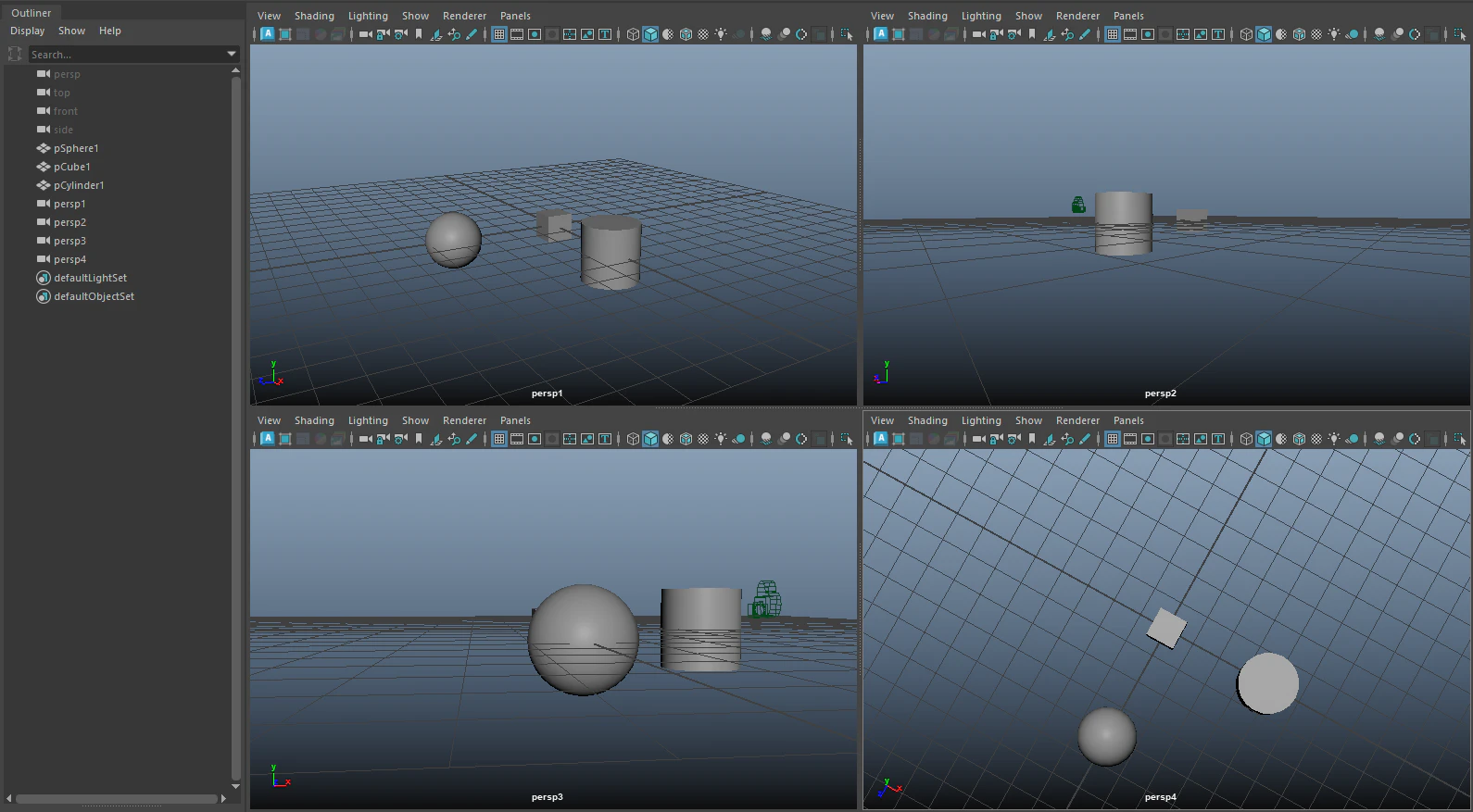Select pSphere1 in the Outliner

(x=76, y=148)
